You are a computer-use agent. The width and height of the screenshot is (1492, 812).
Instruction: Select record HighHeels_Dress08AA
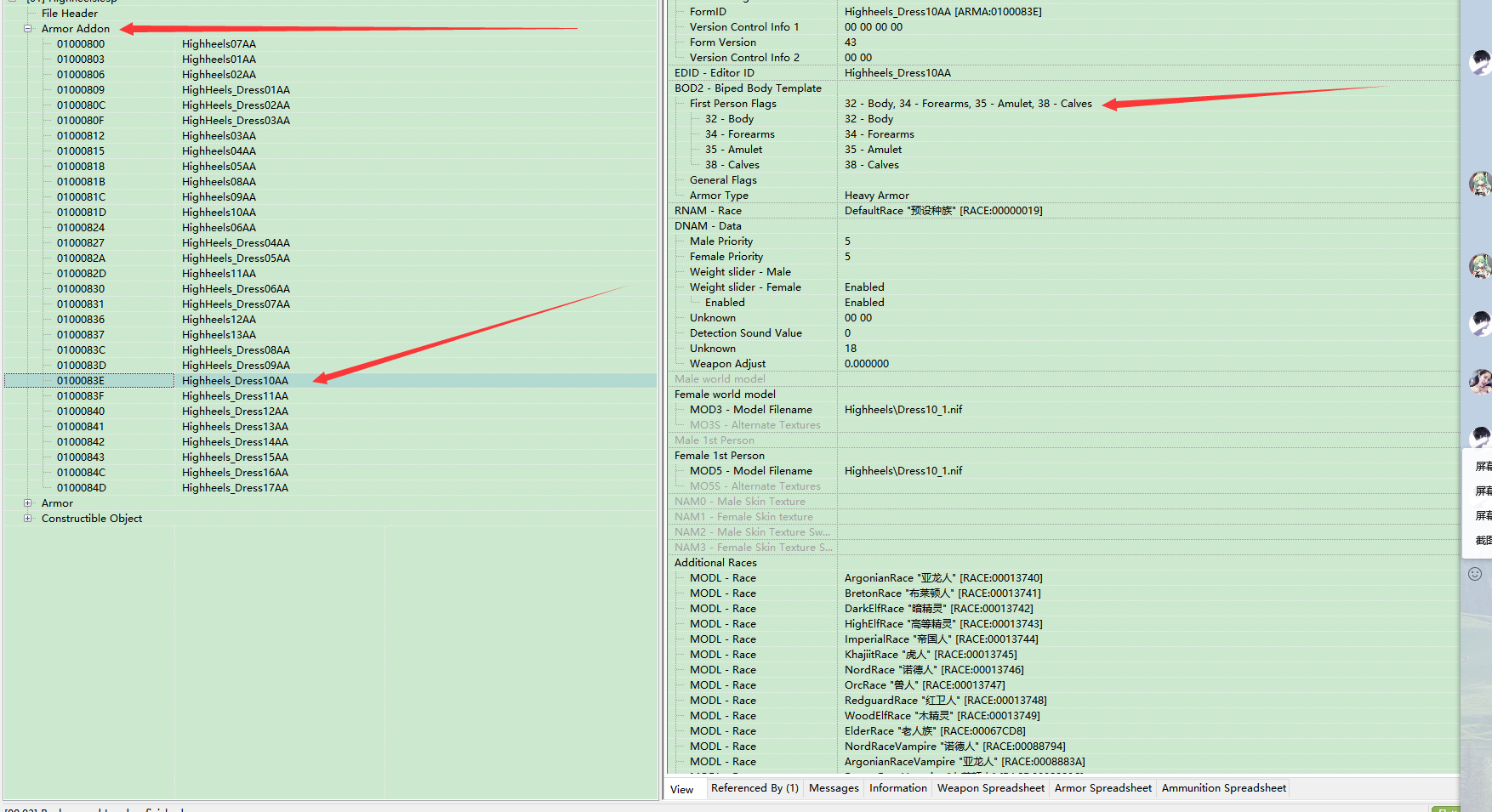236,349
